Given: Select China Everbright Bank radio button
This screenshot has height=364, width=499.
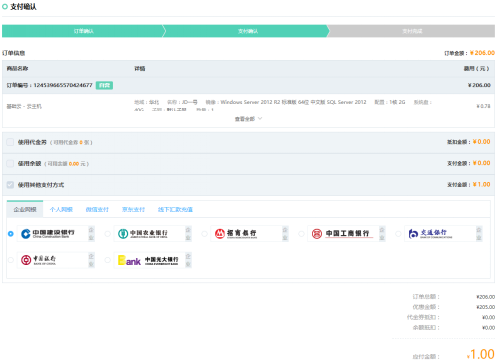Looking at the screenshot, I should (x=107, y=260).
